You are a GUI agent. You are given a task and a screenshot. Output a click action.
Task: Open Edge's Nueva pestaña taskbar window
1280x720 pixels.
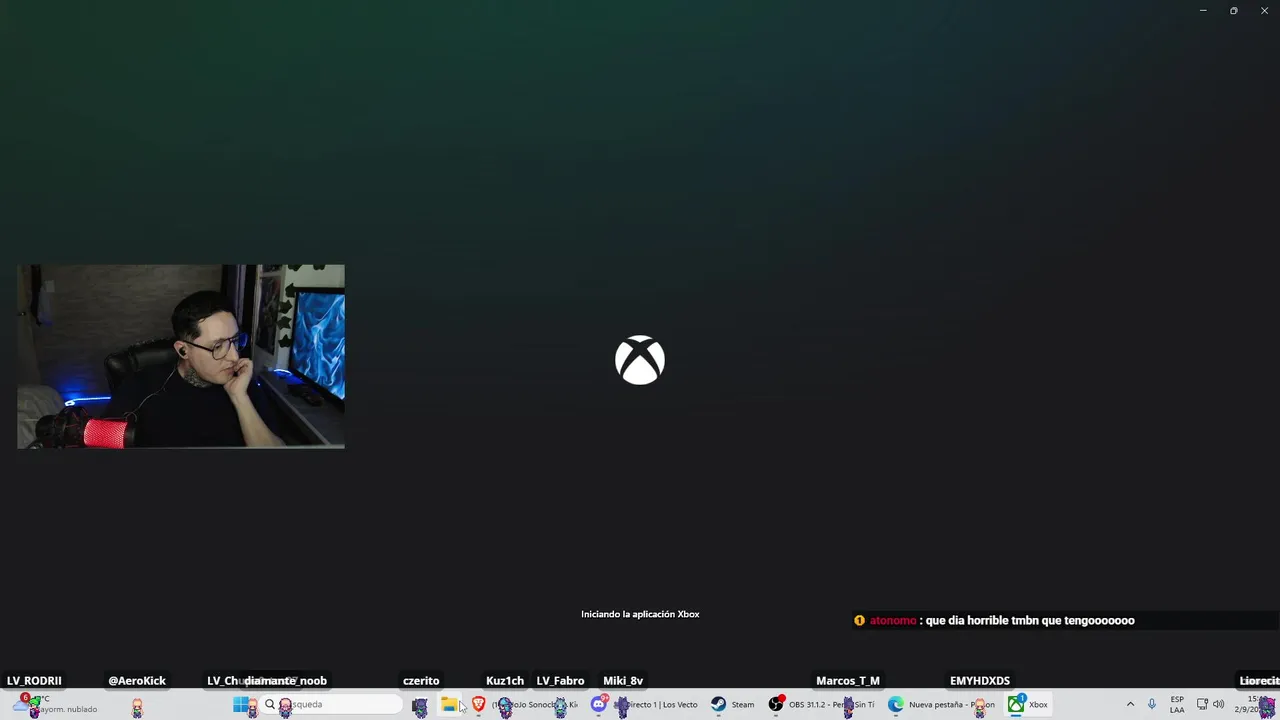pyautogui.click(x=942, y=705)
